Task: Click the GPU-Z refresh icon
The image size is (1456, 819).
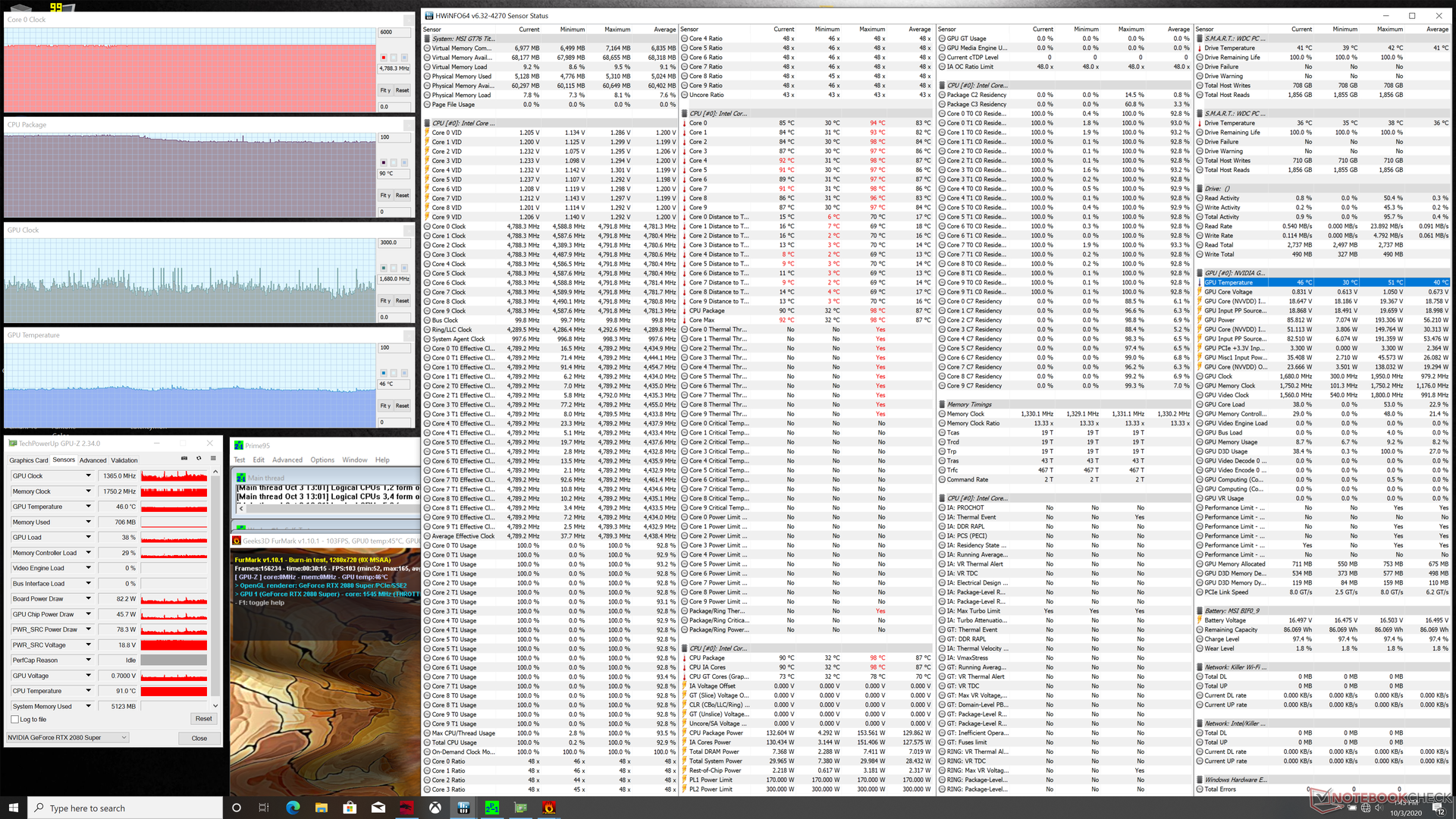Action: pyautogui.click(x=199, y=459)
